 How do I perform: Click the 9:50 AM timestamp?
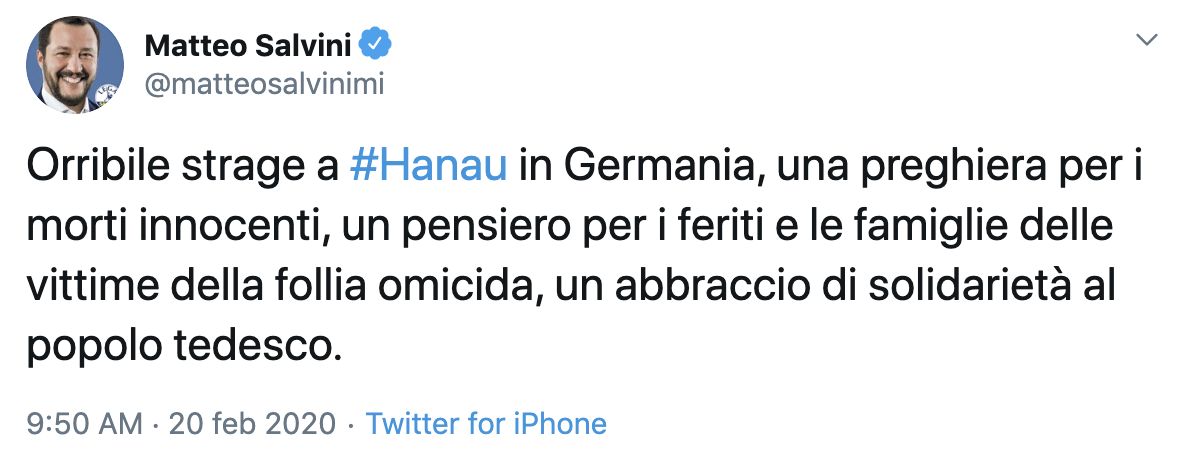click(x=85, y=423)
